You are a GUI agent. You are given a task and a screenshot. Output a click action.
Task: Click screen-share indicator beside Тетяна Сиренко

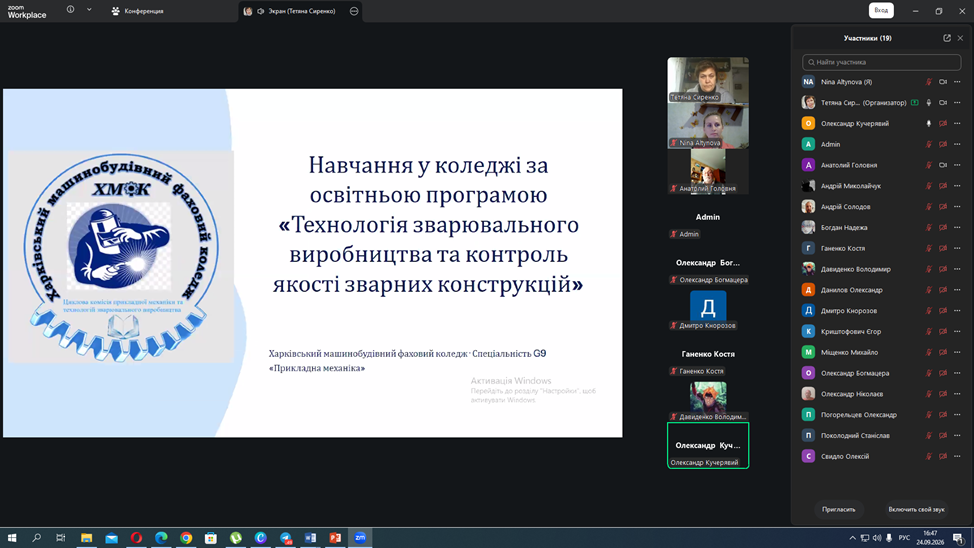point(914,103)
